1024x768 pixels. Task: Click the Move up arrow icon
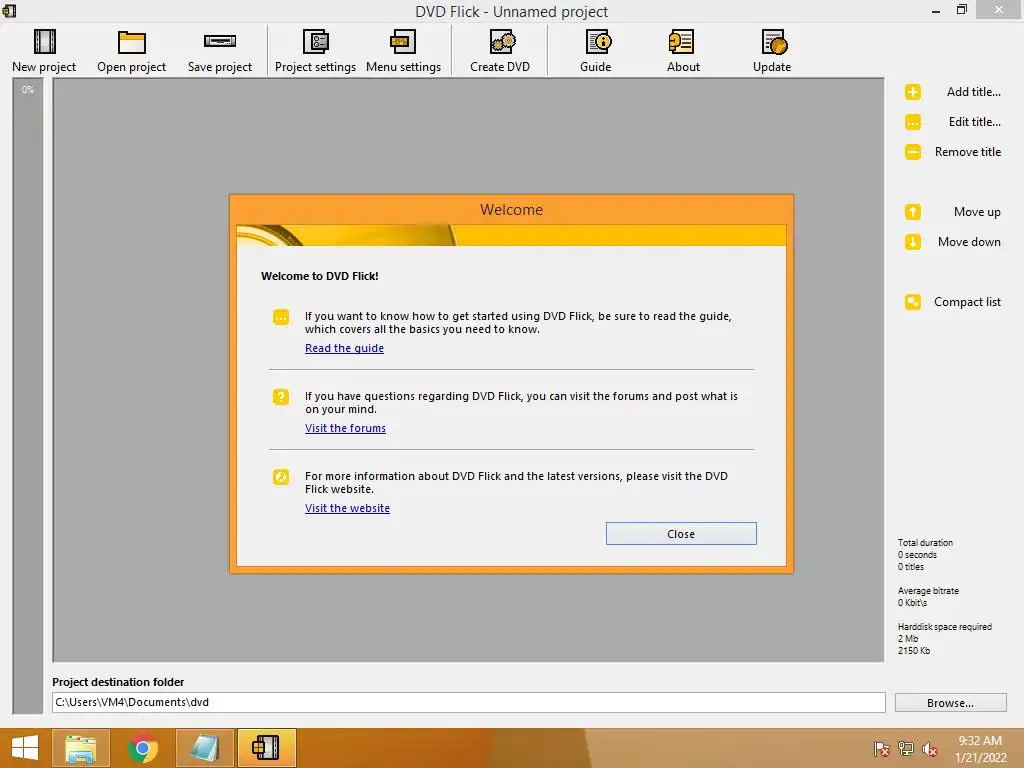[x=913, y=212]
